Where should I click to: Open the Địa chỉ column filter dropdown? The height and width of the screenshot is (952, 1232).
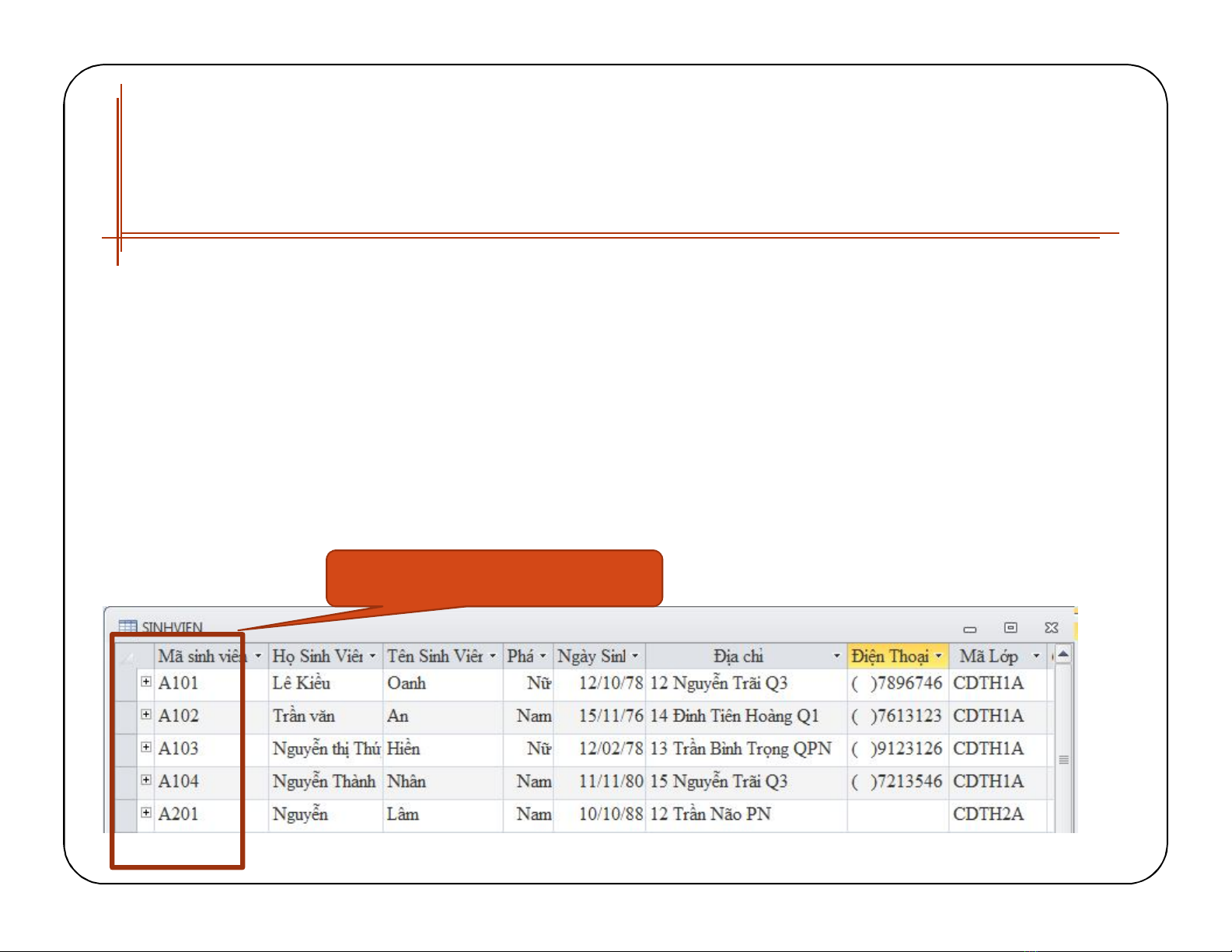(836, 657)
